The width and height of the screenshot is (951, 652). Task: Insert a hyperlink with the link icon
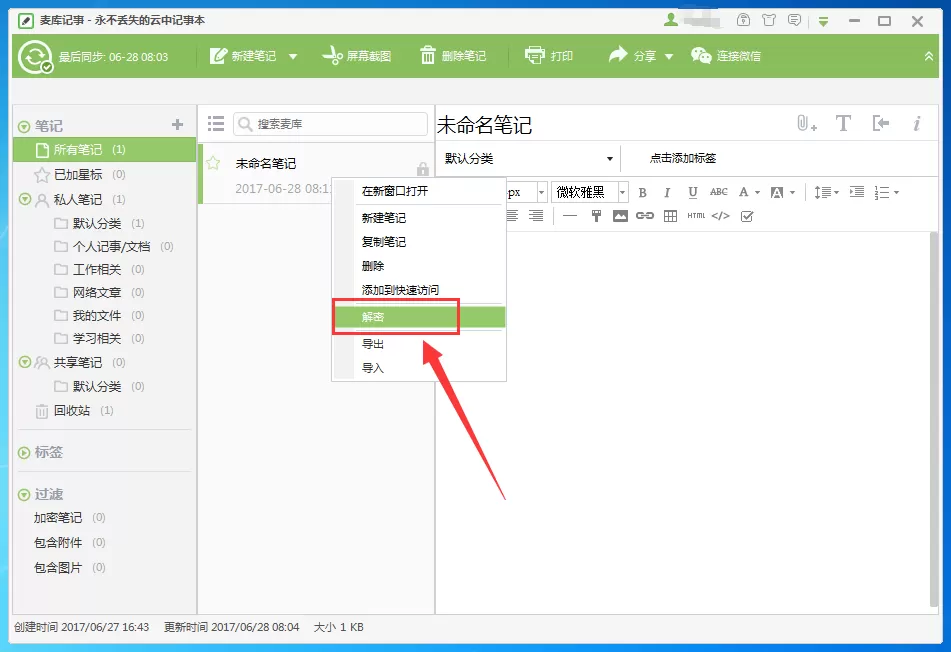coord(645,216)
